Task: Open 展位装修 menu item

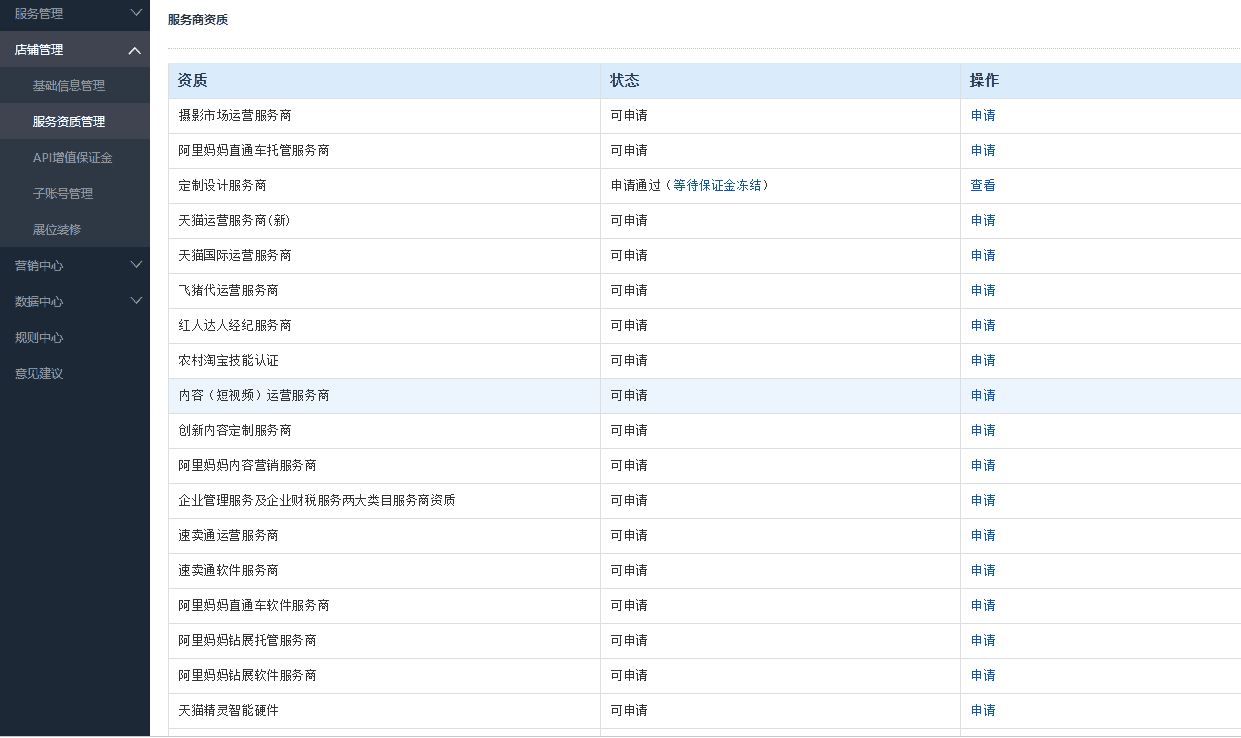Action: (57, 230)
